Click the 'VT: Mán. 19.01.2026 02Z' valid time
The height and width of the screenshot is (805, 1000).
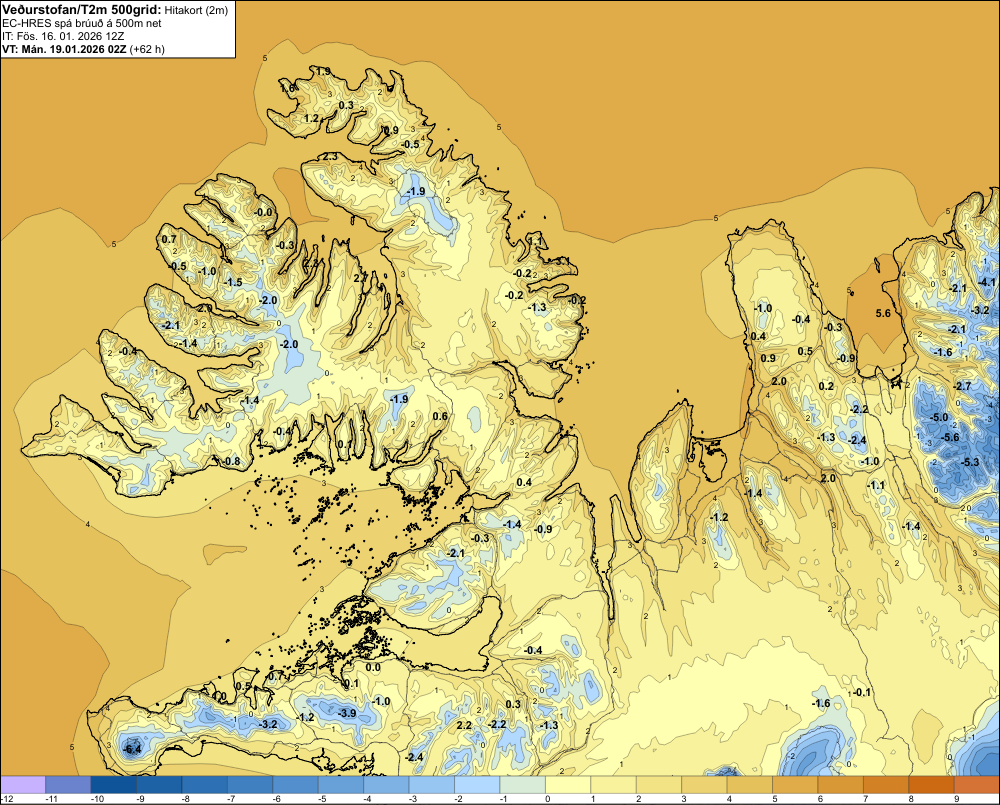pyautogui.click(x=64, y=49)
